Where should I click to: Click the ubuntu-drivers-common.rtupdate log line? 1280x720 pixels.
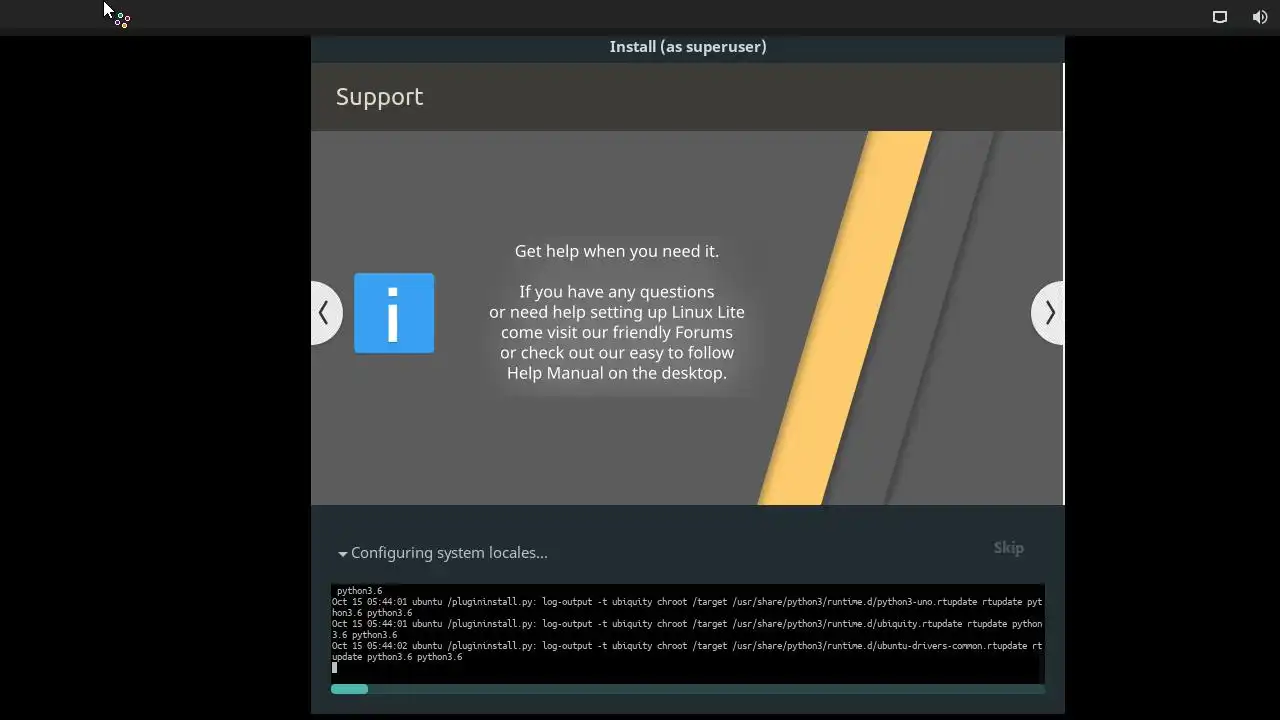coord(687,651)
